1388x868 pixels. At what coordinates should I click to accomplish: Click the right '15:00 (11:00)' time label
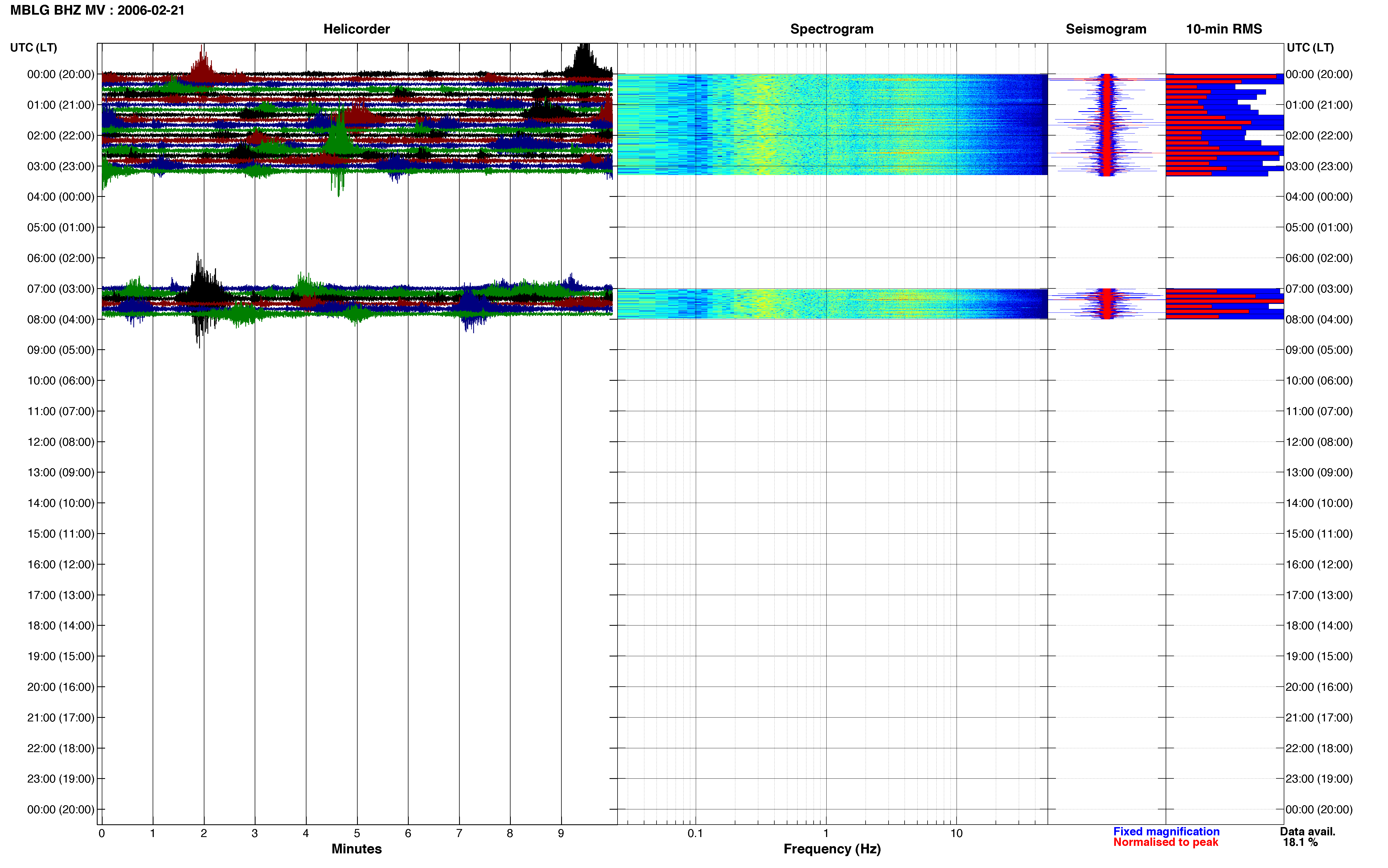(x=1319, y=534)
